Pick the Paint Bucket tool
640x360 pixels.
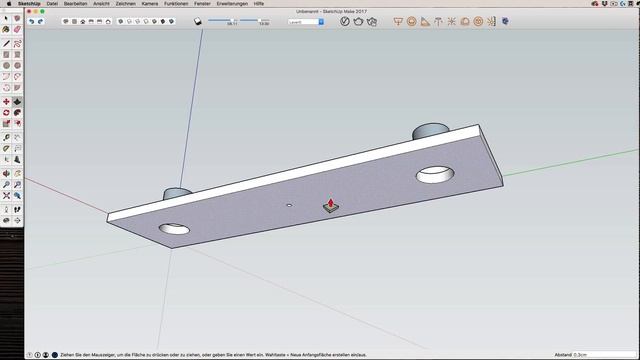tap(6, 29)
